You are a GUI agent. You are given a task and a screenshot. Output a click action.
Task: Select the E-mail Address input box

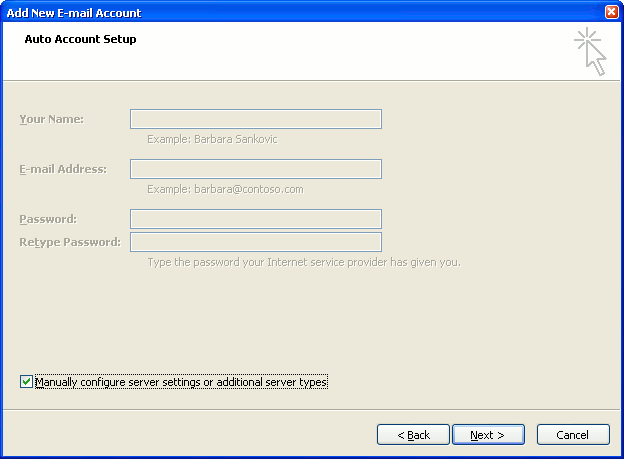click(255, 169)
